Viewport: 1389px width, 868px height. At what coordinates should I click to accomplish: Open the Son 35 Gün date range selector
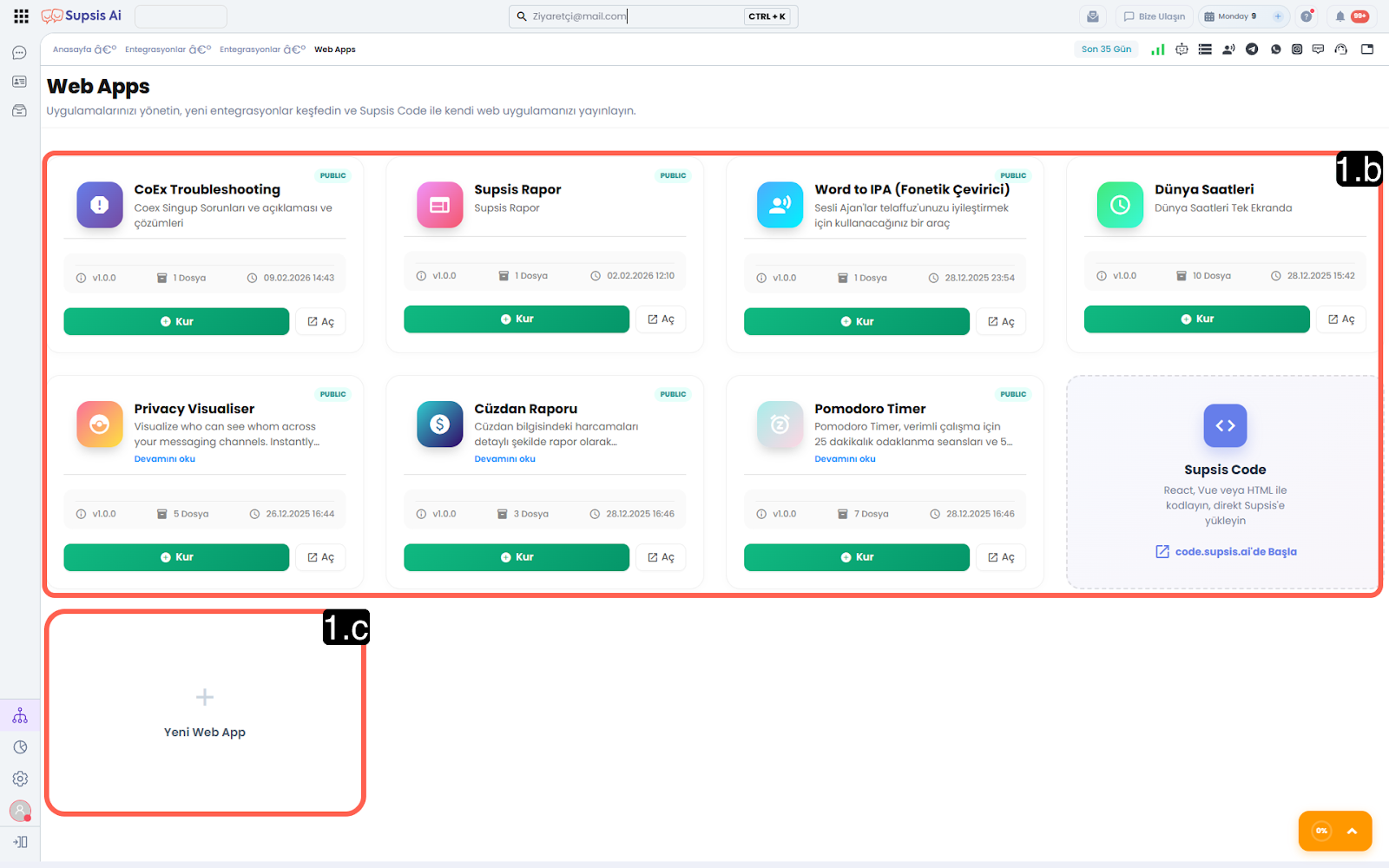click(x=1106, y=49)
